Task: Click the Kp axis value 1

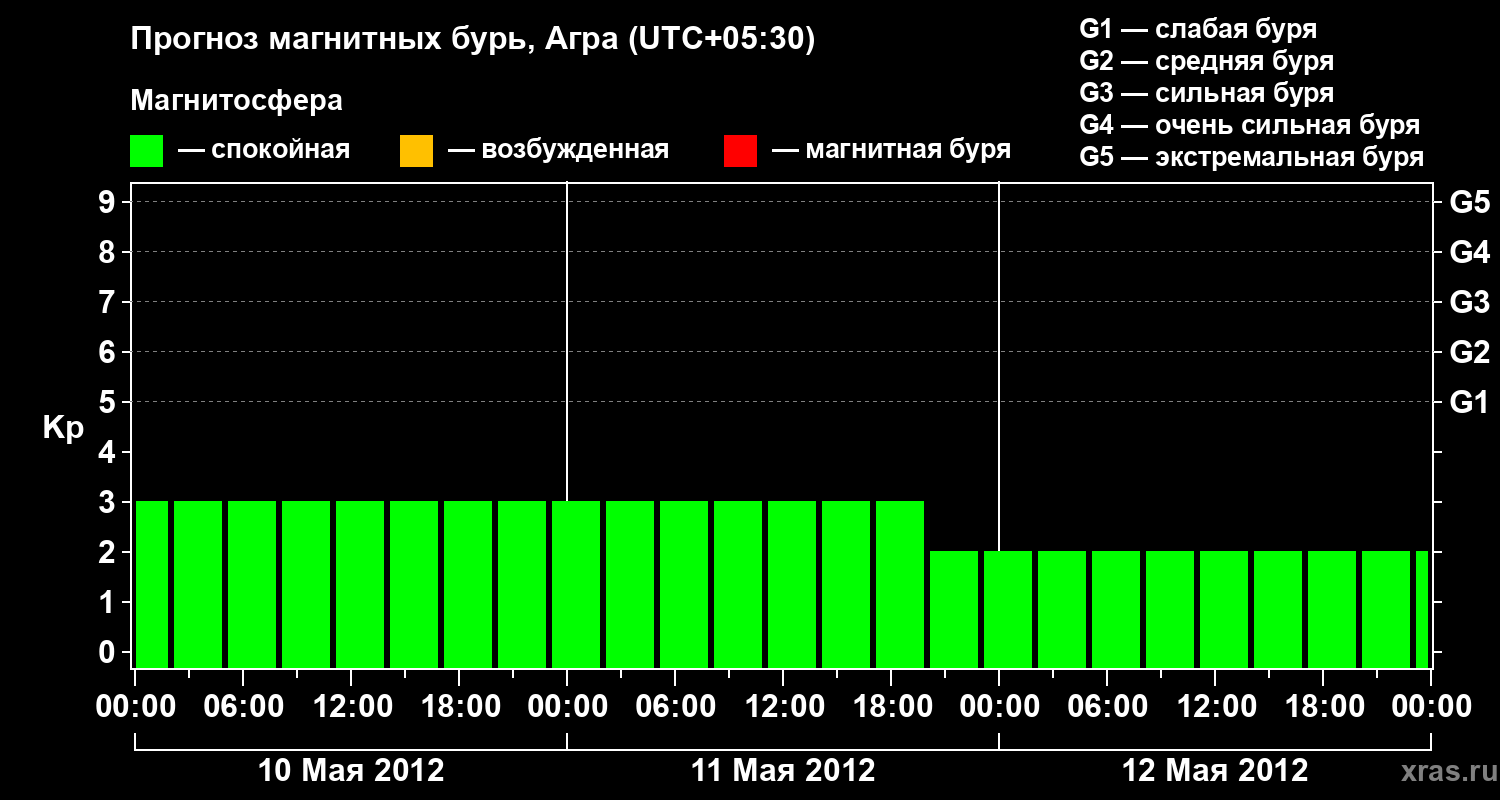Action: [108, 602]
